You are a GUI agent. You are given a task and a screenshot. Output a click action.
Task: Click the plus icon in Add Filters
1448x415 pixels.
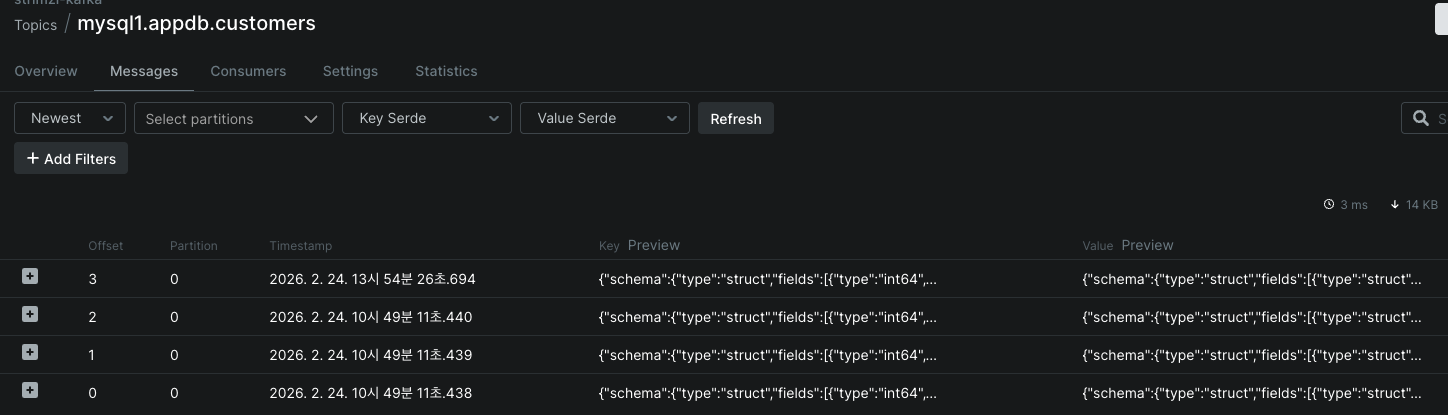(x=33, y=158)
